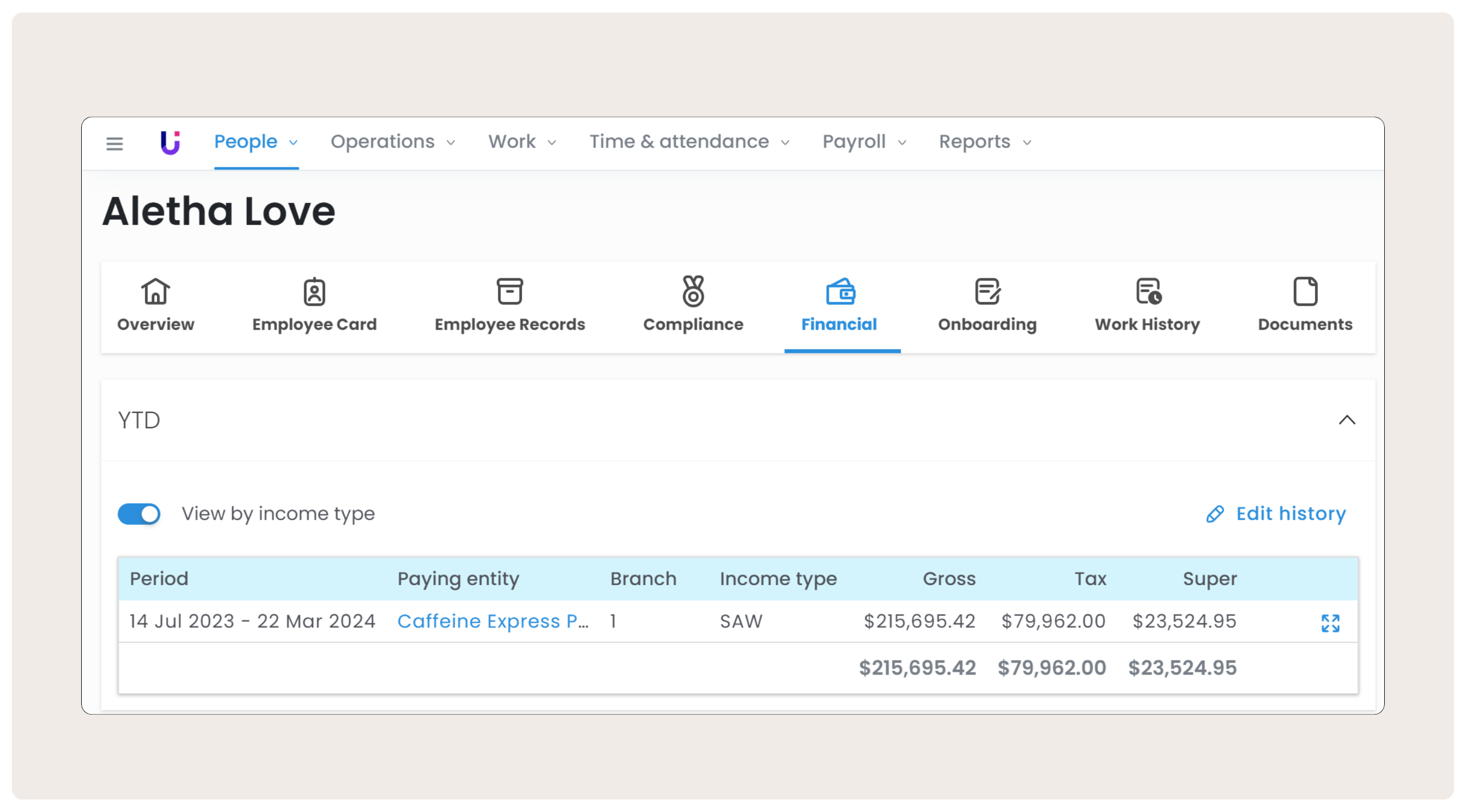Viewport: 1466px width, 812px height.
Task: Open the Employee Records archive icon
Action: [x=509, y=291]
